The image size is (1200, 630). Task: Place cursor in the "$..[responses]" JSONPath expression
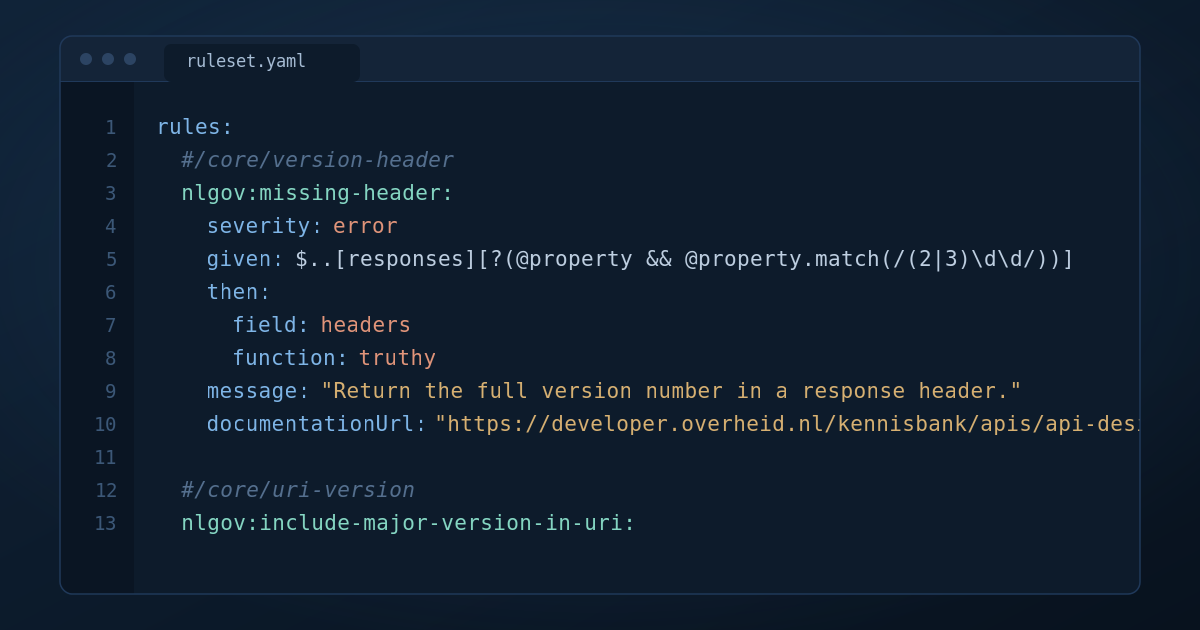(684, 259)
